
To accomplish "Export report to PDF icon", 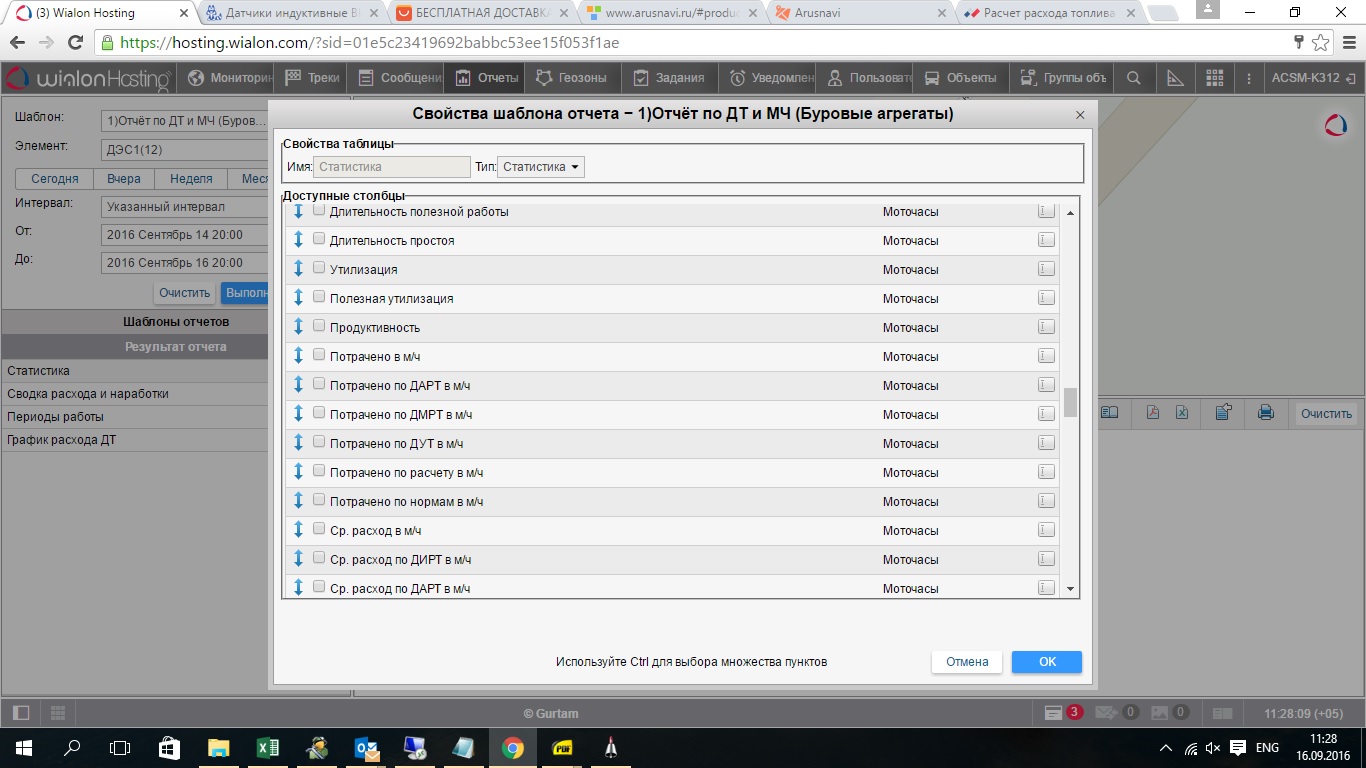I will [x=1152, y=413].
